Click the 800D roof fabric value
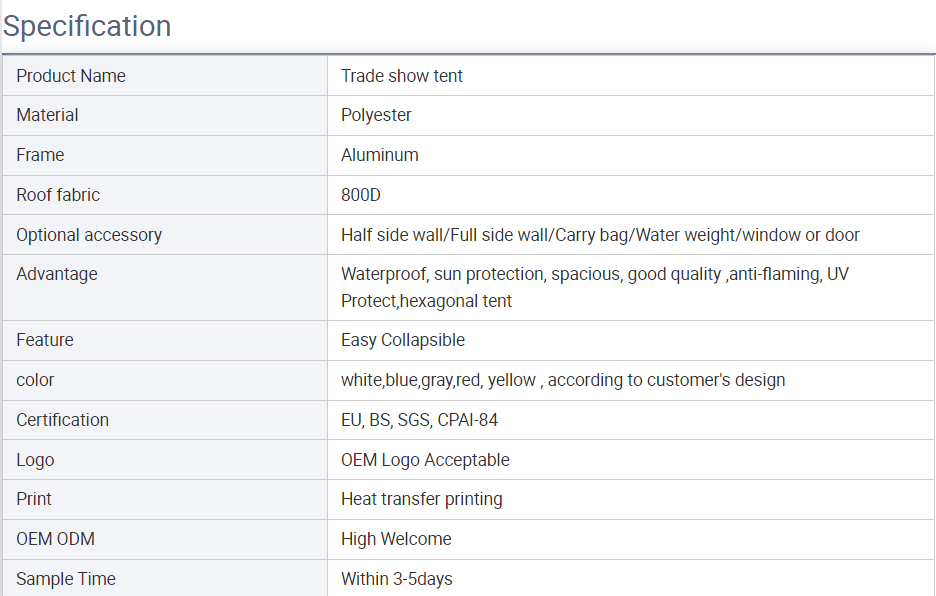Screen dimensions: 936x596 (361, 195)
